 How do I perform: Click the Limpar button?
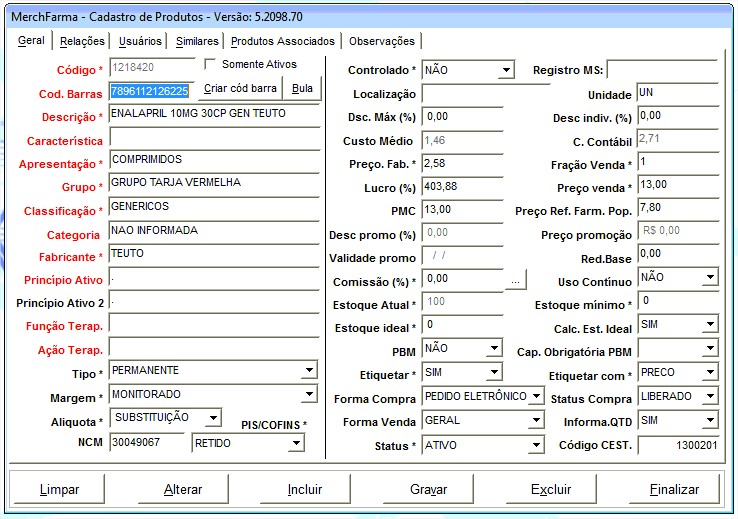point(59,490)
